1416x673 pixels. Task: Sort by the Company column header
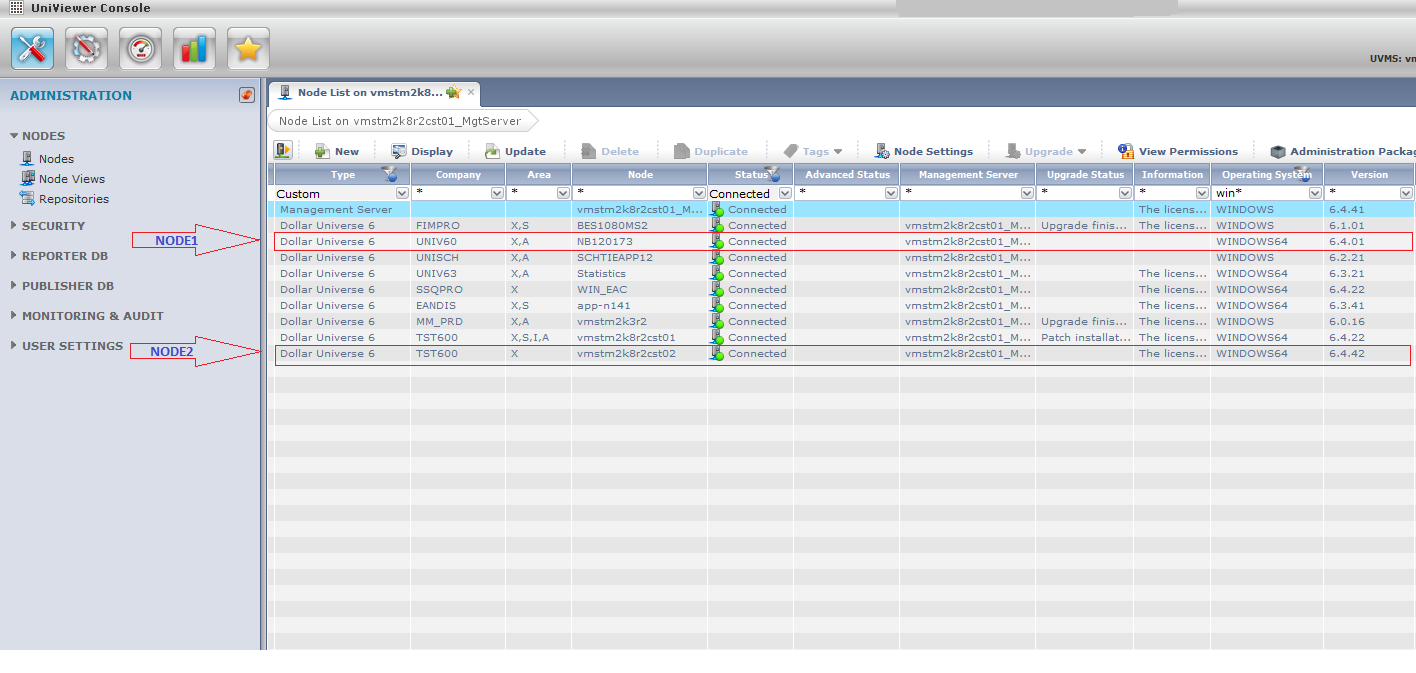tap(458, 174)
